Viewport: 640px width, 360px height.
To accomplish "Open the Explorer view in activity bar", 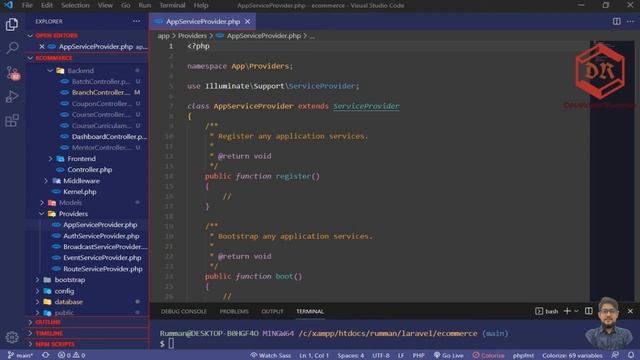I will click(x=12, y=24).
